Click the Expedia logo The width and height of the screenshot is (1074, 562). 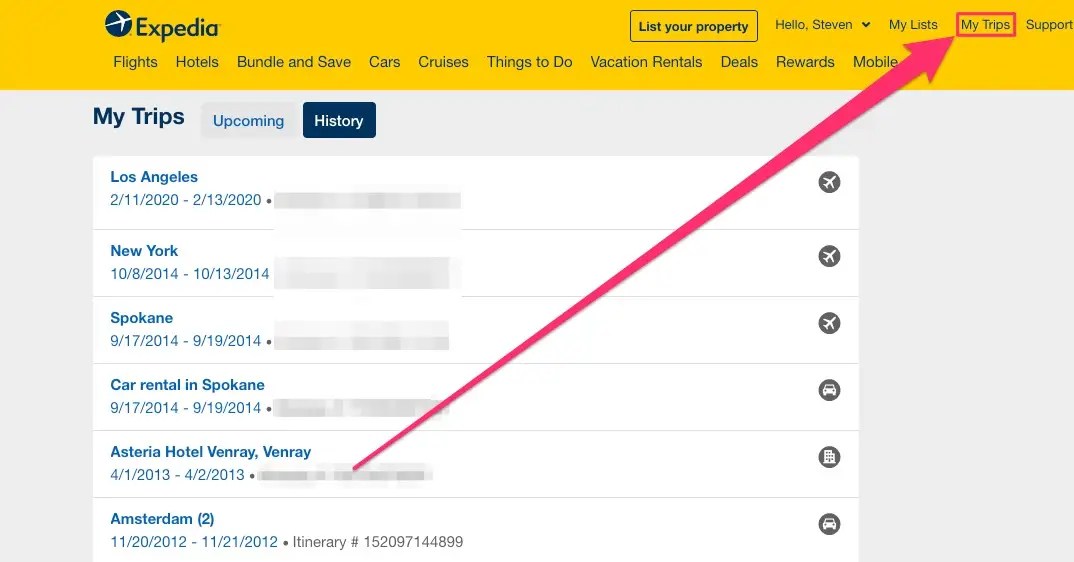point(162,25)
